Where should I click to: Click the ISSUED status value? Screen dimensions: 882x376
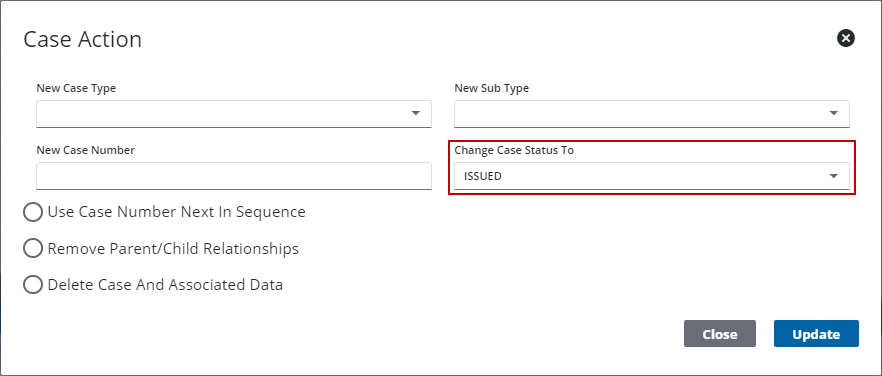[483, 176]
